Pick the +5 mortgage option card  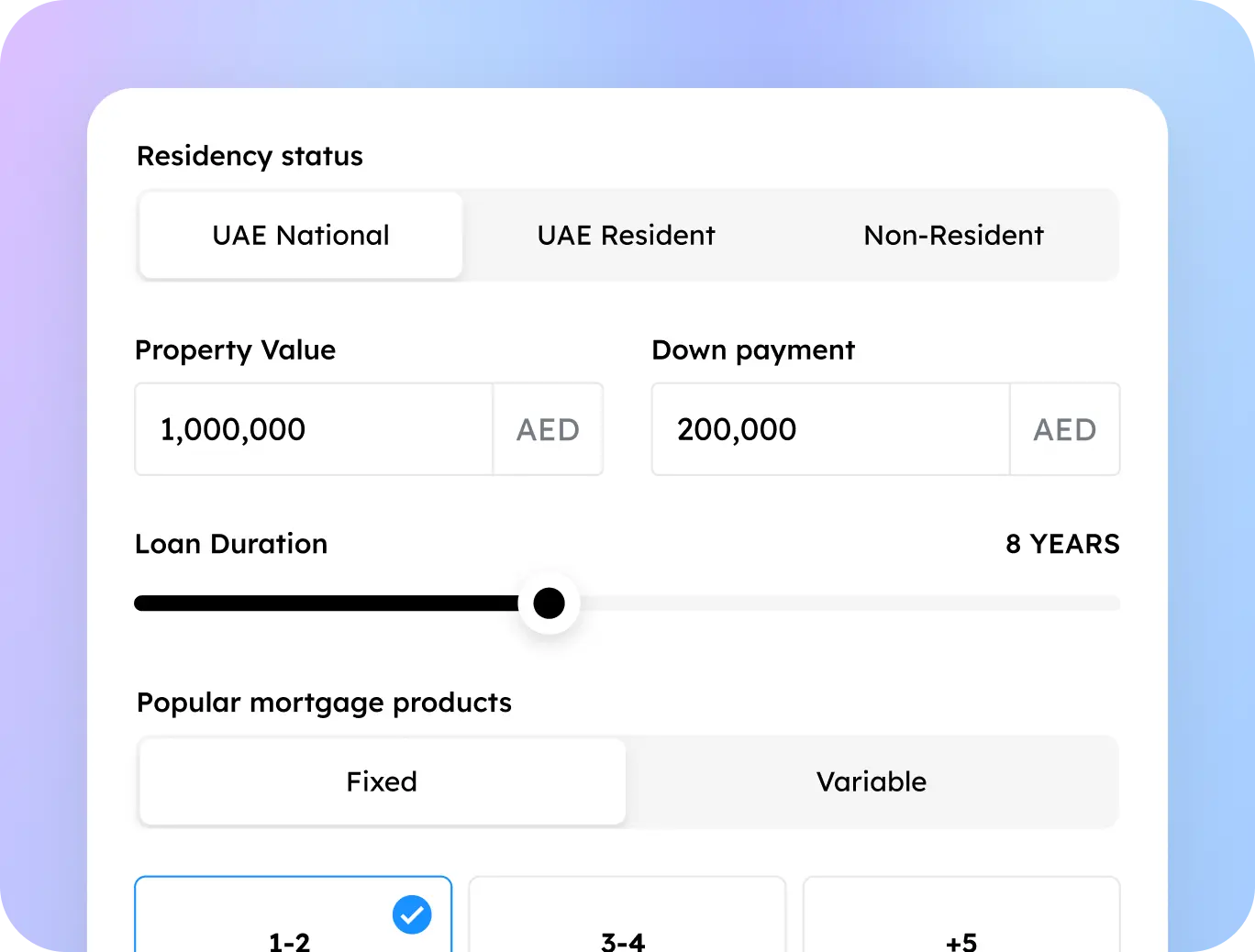(961, 926)
